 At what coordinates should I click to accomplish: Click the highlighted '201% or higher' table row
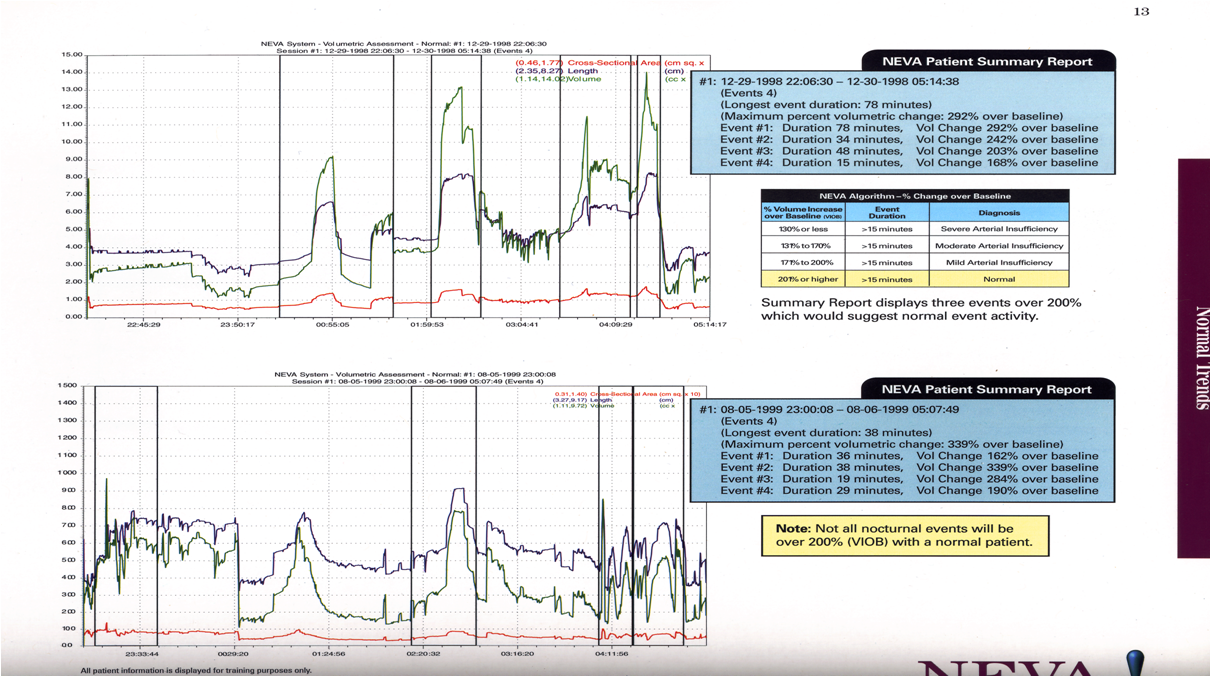[x=914, y=279]
